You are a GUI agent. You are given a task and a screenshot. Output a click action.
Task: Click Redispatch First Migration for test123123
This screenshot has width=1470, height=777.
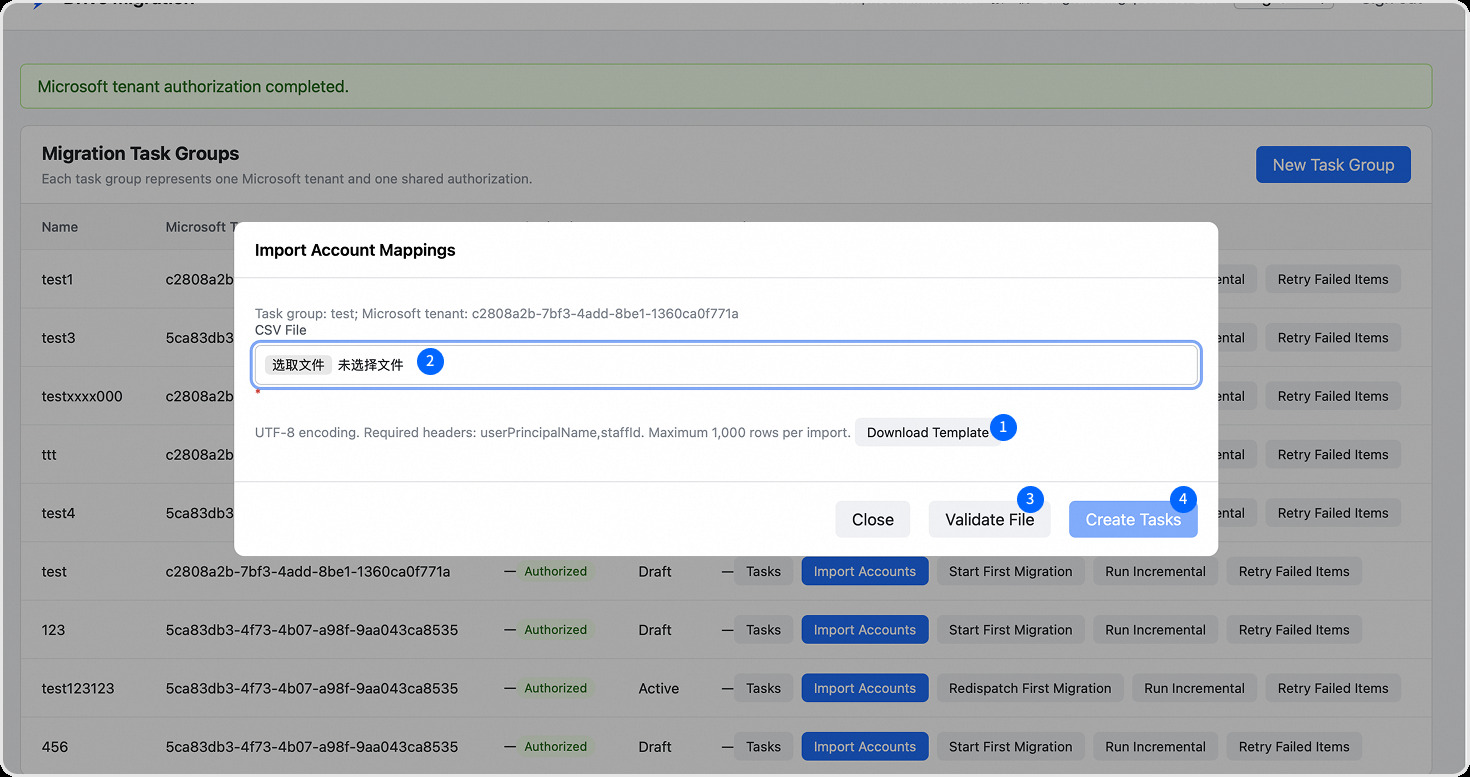1030,688
